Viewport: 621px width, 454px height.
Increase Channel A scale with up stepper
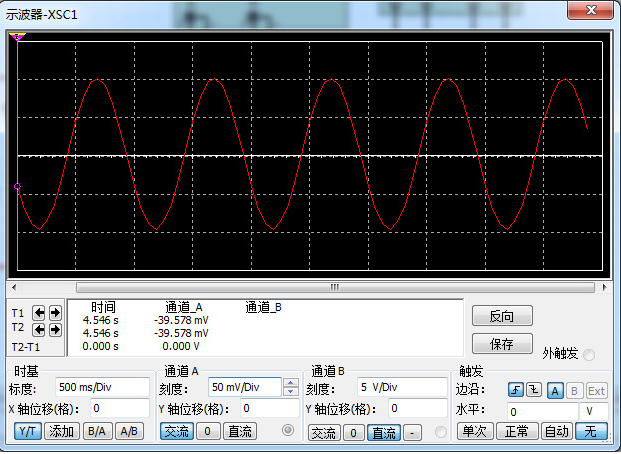coord(291,383)
